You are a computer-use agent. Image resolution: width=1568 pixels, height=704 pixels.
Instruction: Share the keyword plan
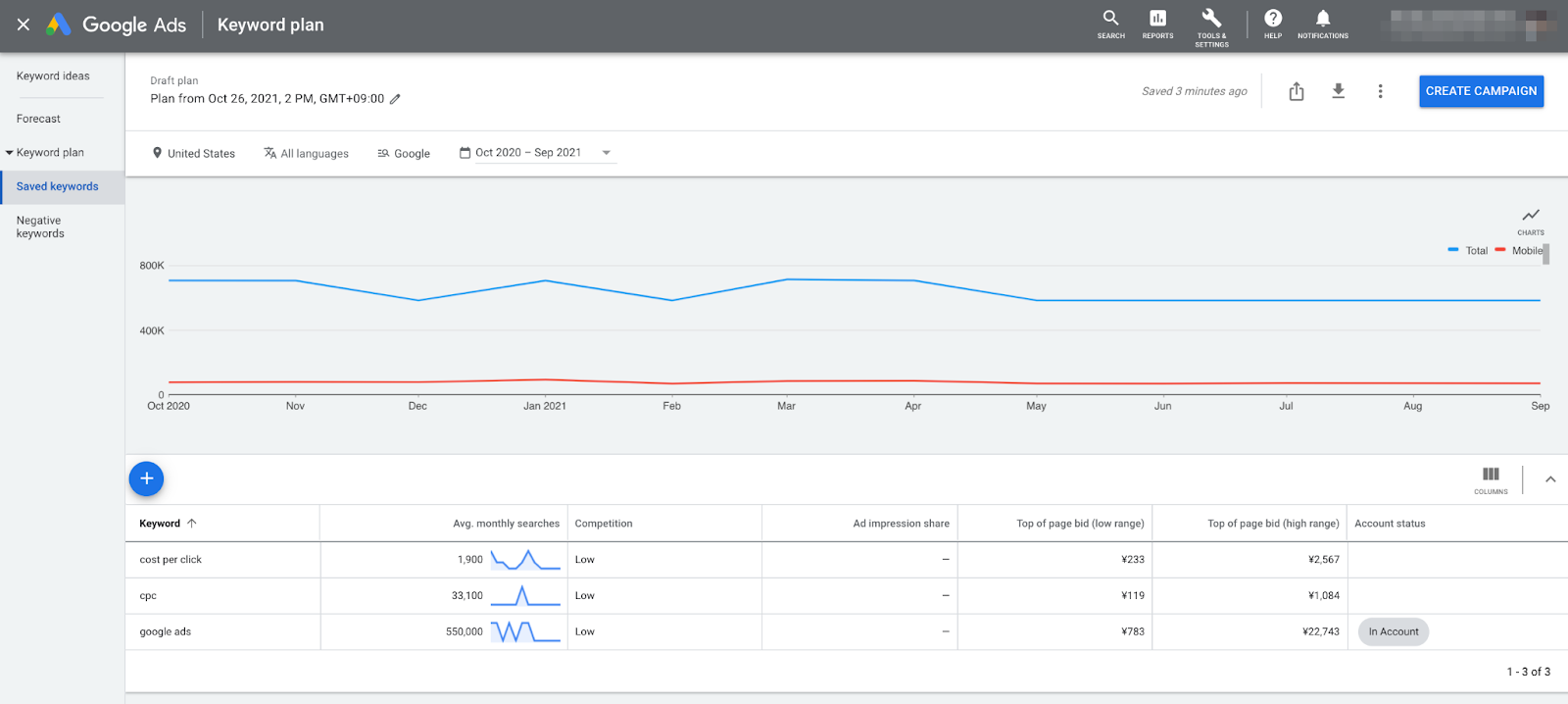[1297, 91]
